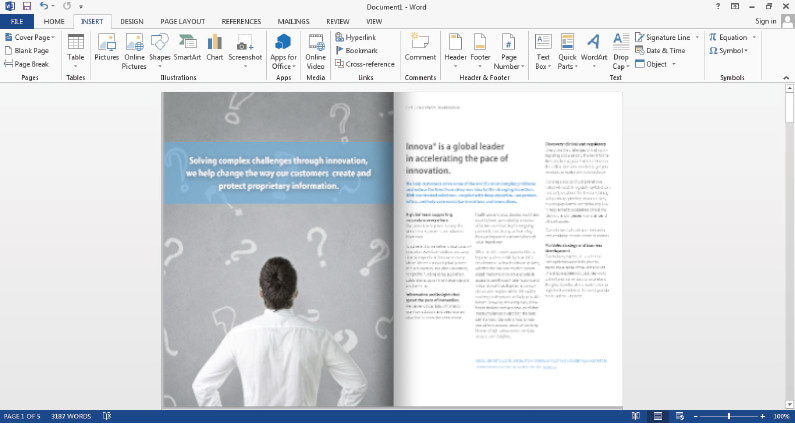Screen dimensions: 795x424
Task: Zoom in with plus button
Action: [x=763, y=416]
